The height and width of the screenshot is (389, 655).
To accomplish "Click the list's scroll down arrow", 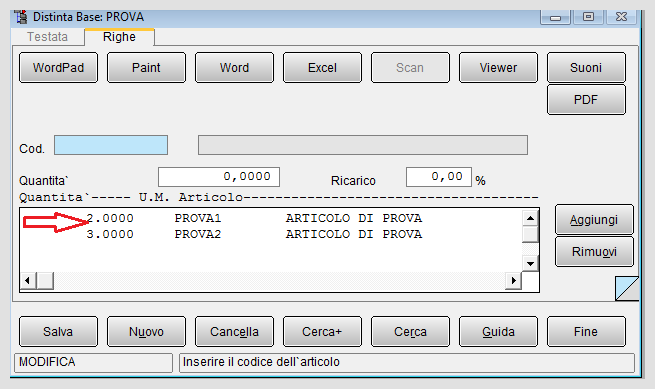I will tap(531, 264).
